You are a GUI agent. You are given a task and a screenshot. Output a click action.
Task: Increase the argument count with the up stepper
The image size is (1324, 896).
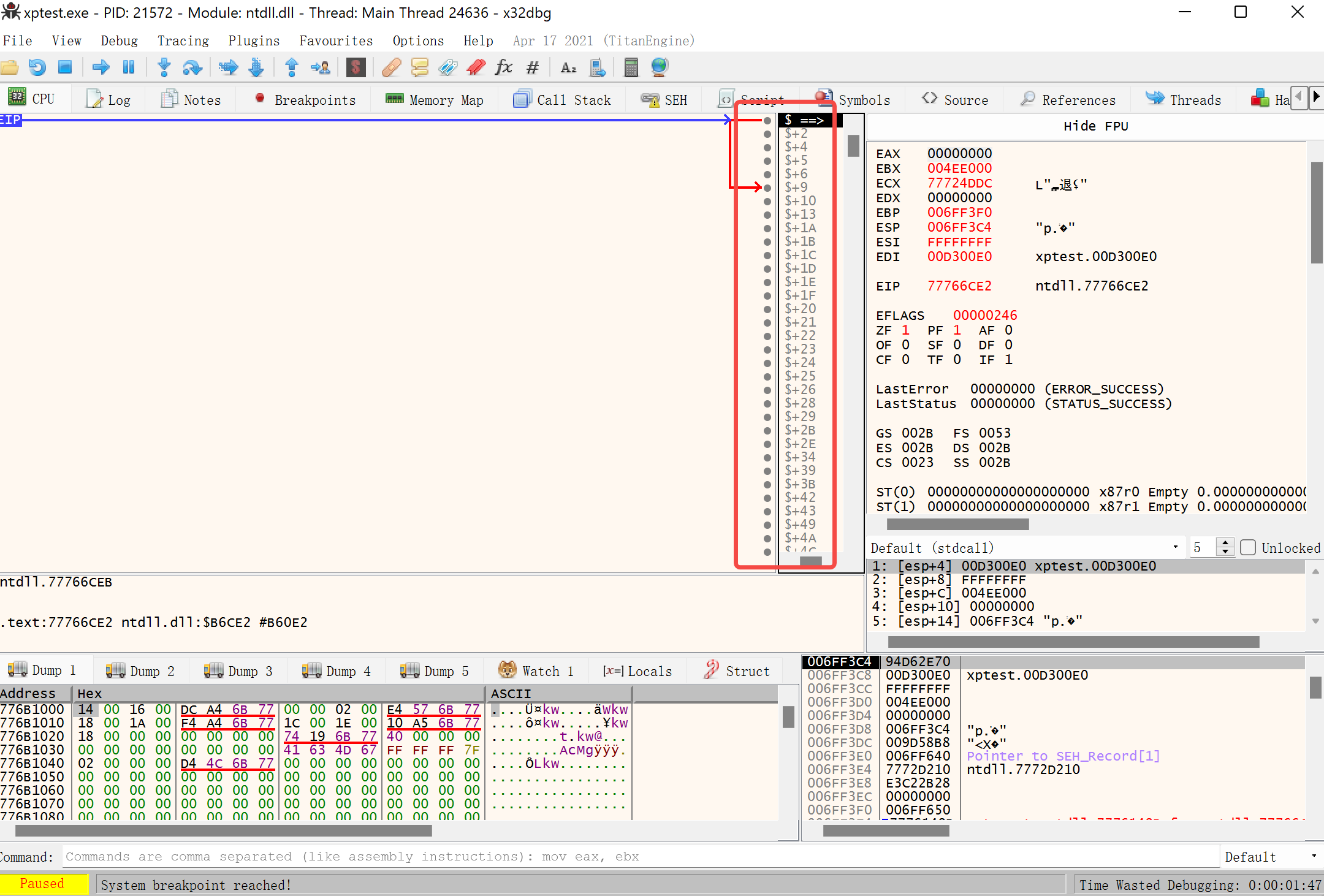[1225, 542]
